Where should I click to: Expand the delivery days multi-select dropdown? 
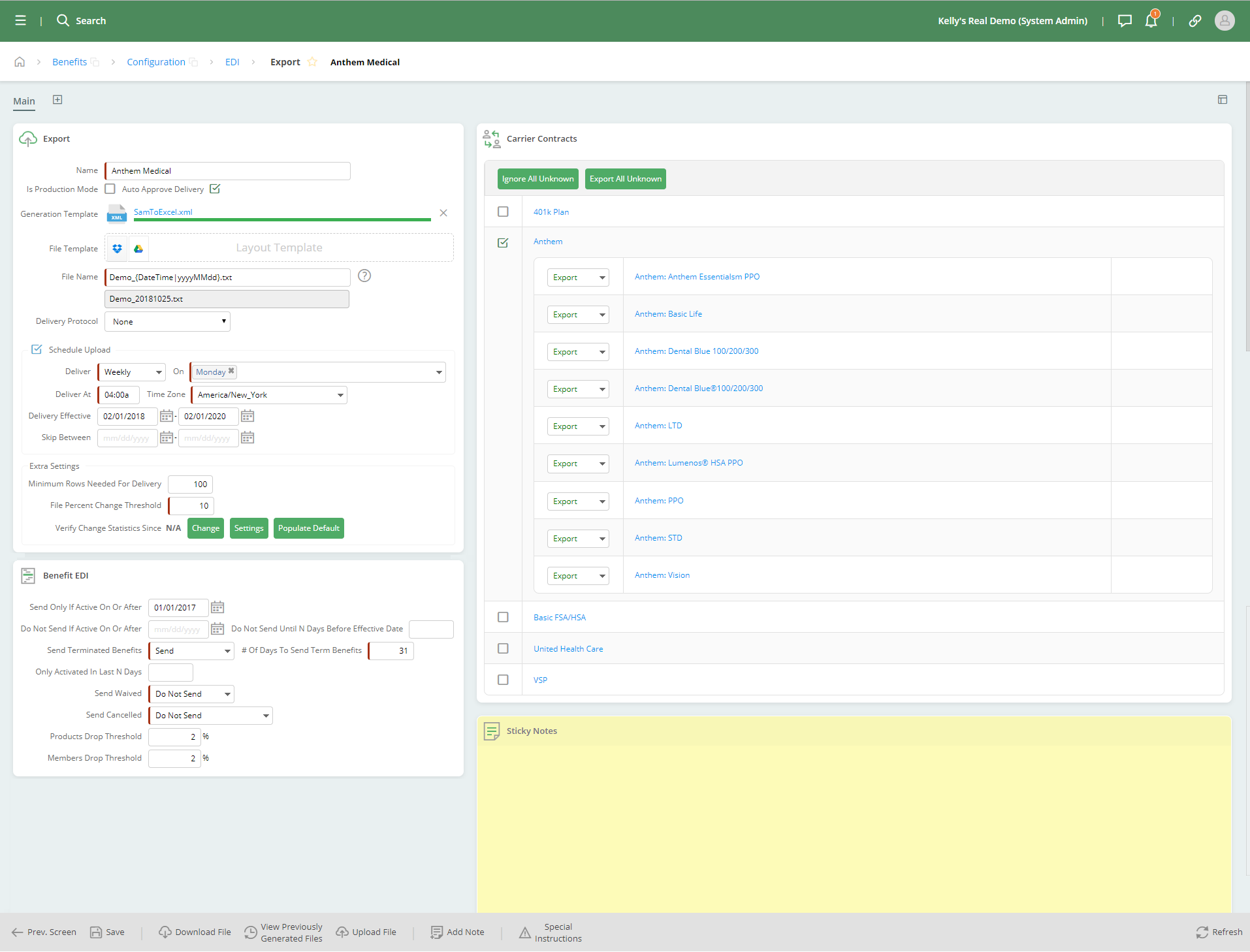point(440,372)
